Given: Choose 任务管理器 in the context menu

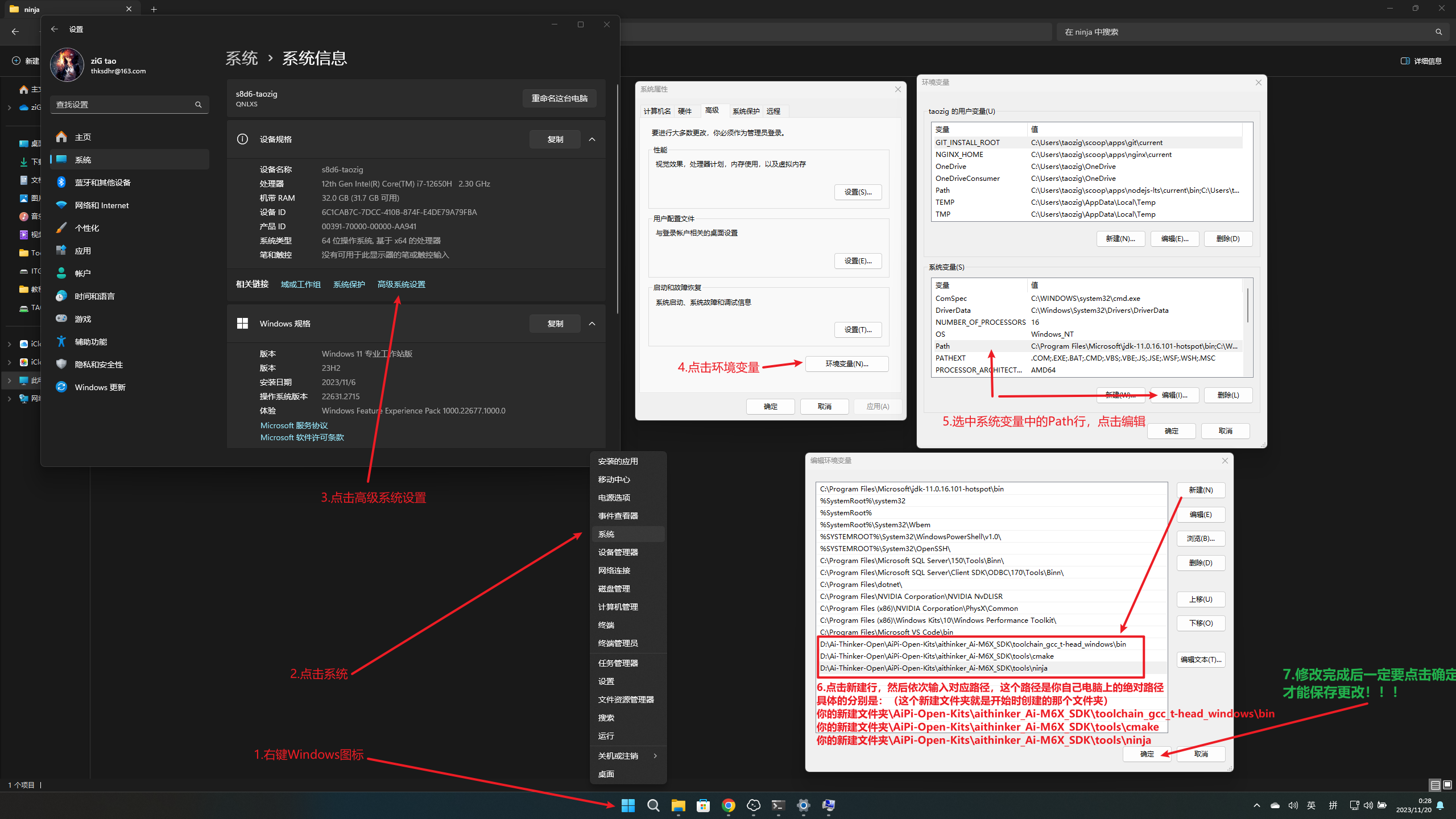Looking at the screenshot, I should coord(628,663).
